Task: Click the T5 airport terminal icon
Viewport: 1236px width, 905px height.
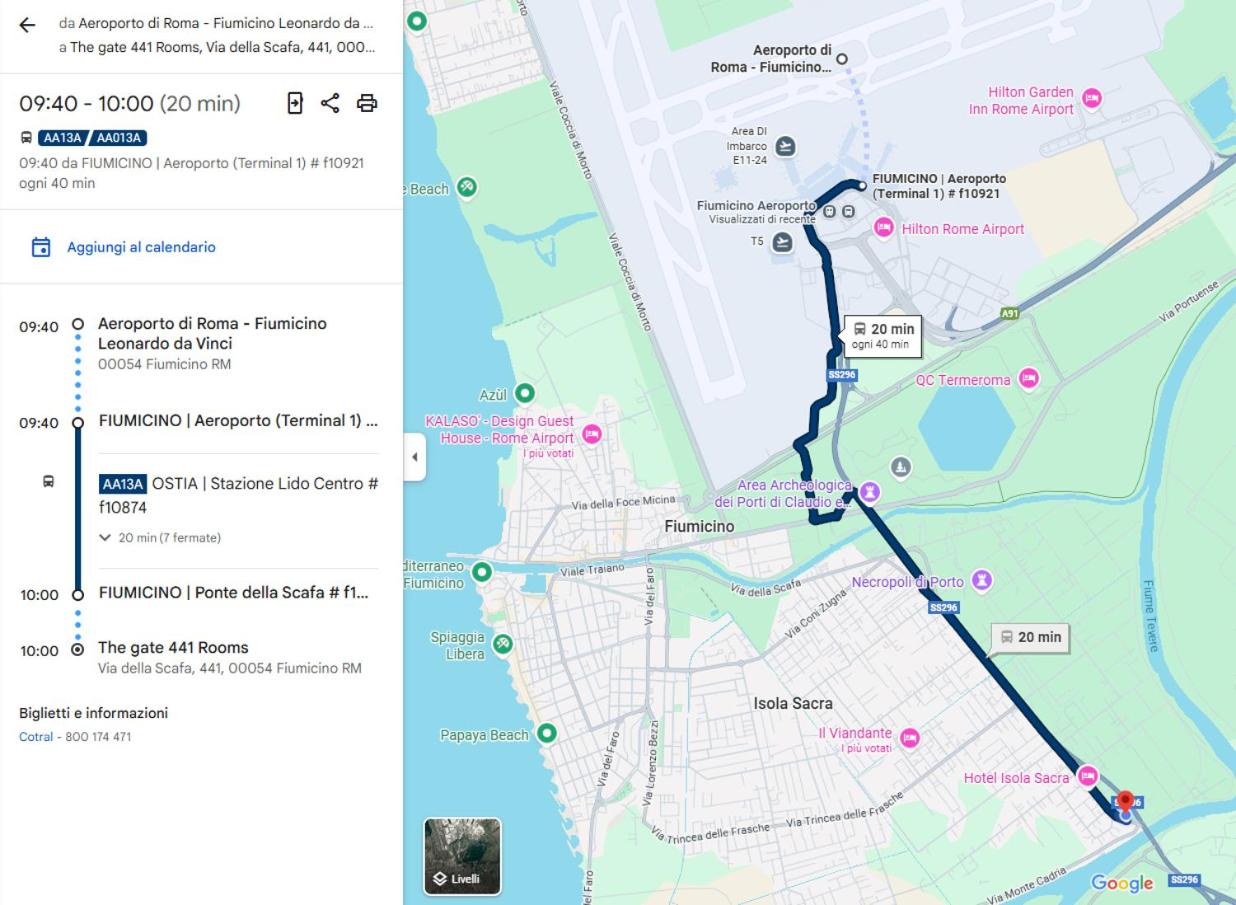Action: (x=783, y=242)
